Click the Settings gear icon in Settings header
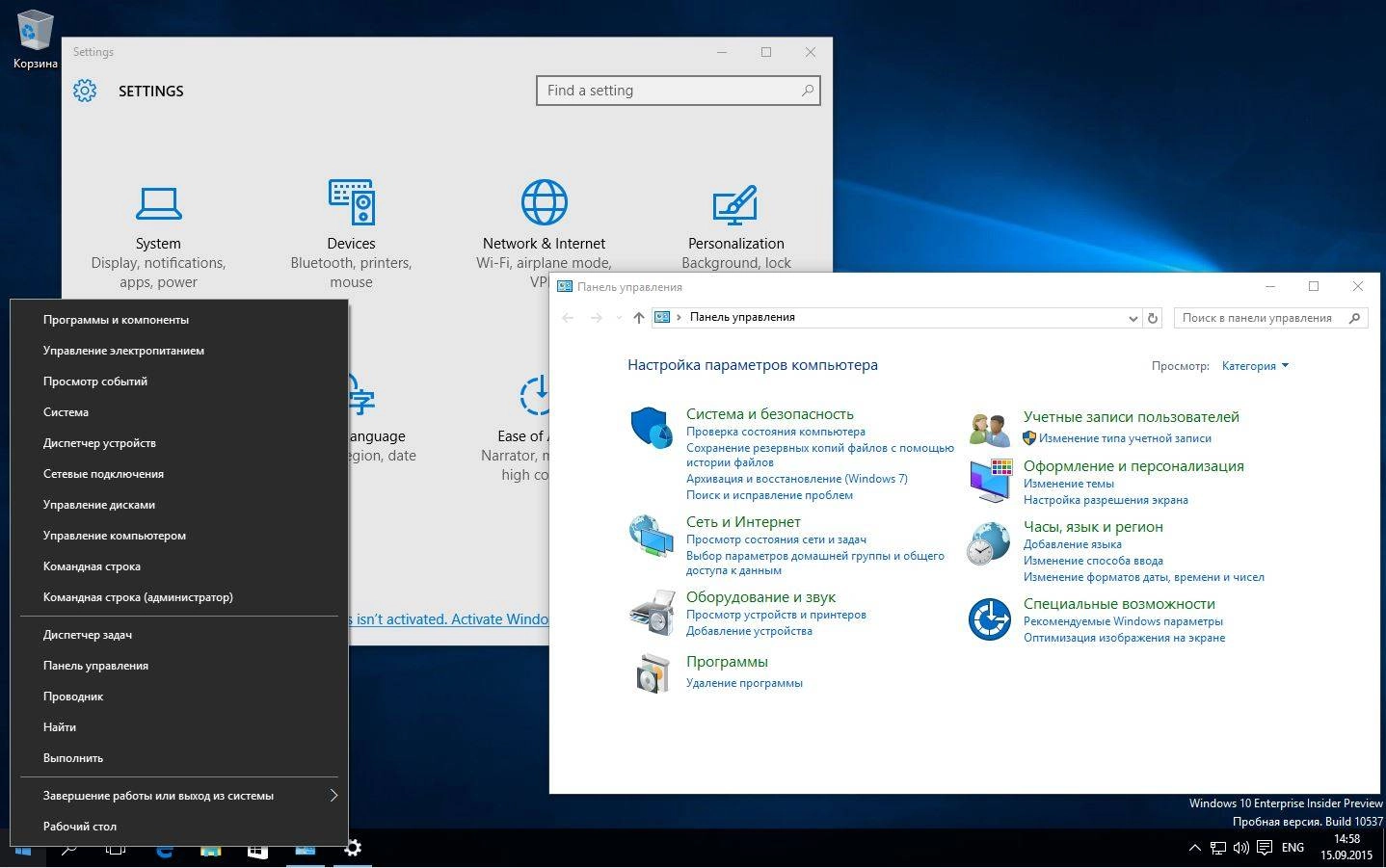 point(85,91)
